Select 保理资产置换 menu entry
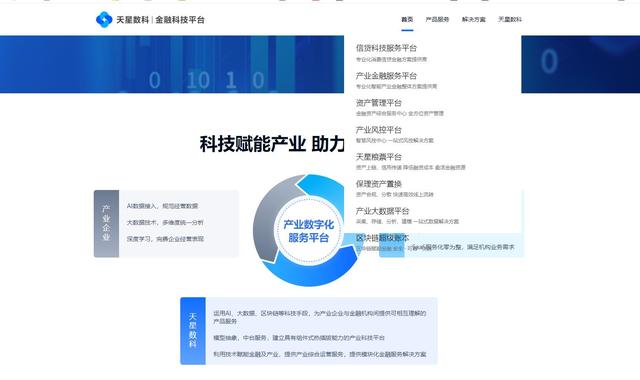The image size is (640, 380). 379,184
